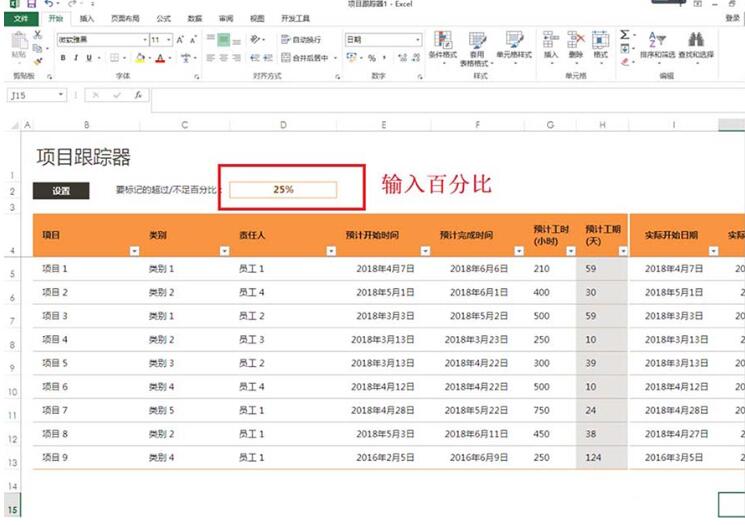Undo the last action
This screenshot has width=745, height=525.
coord(49,4)
